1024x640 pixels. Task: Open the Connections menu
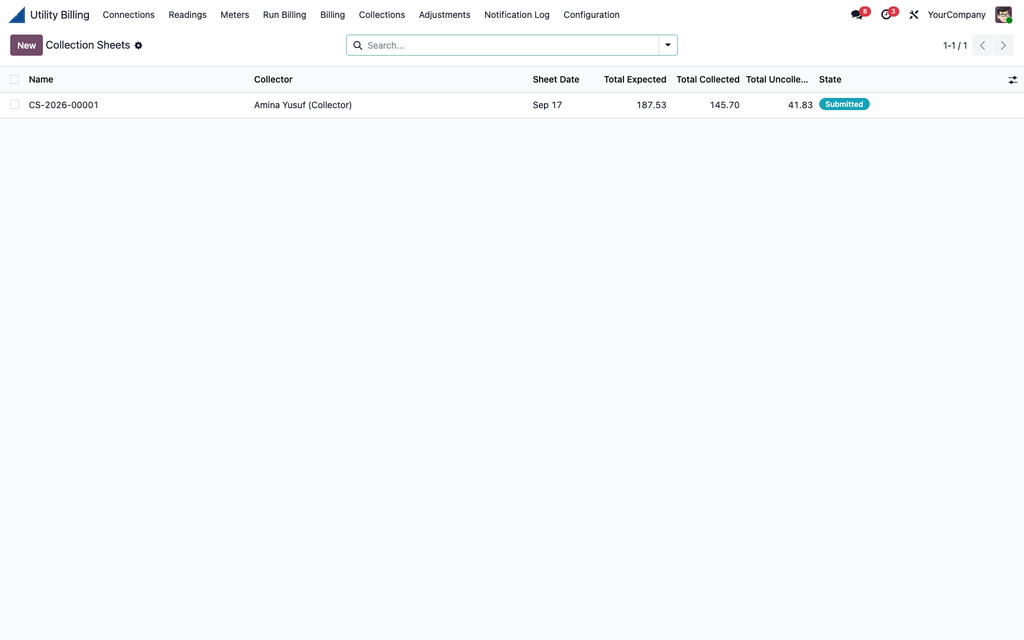point(129,14)
